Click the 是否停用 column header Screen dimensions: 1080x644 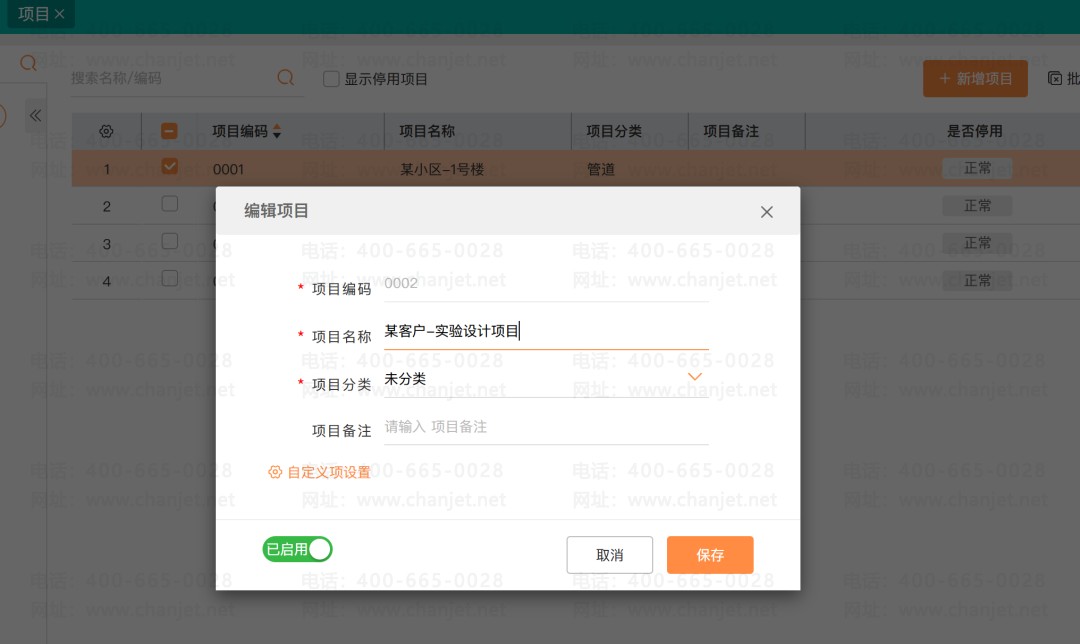pyautogui.click(x=975, y=131)
